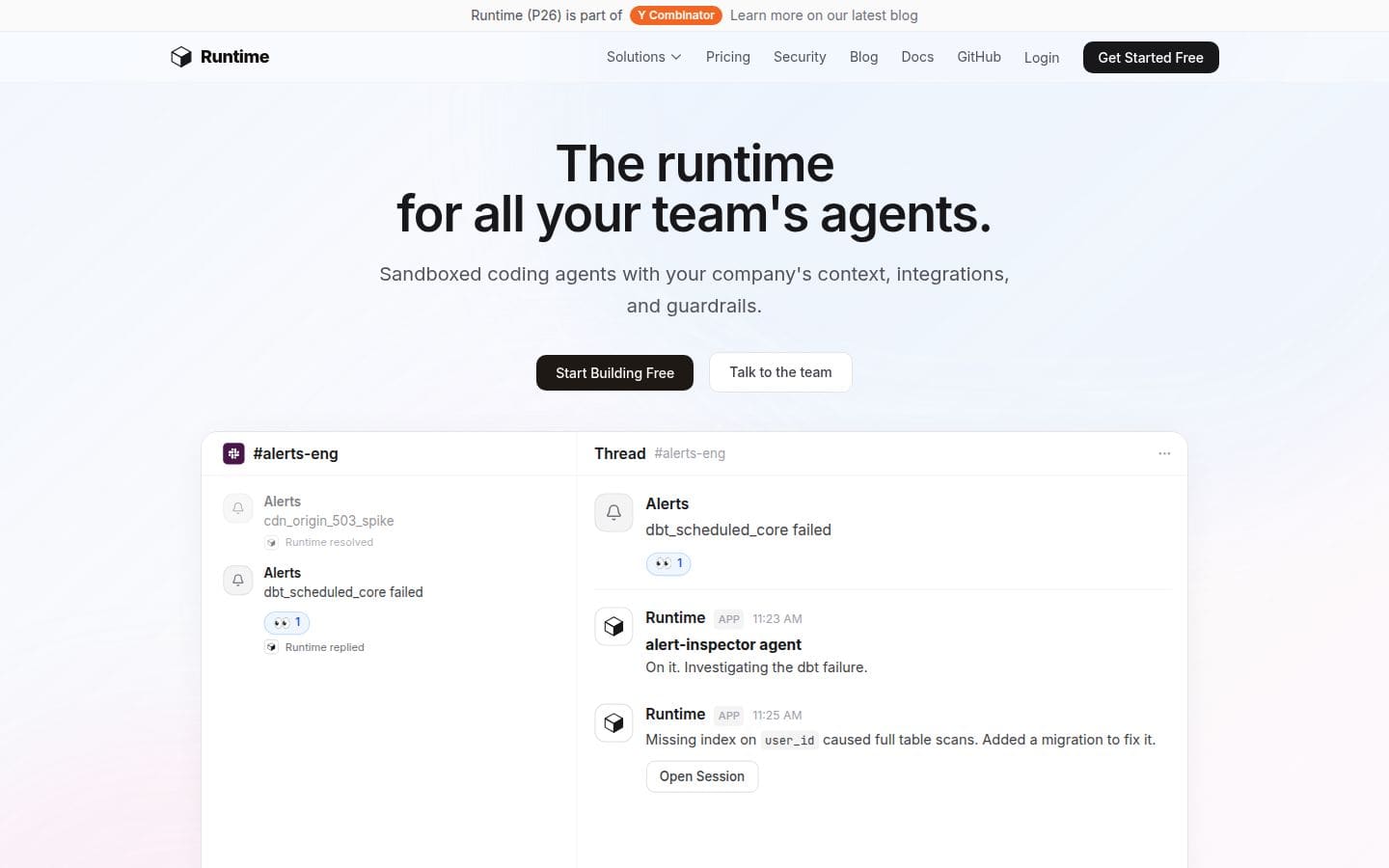This screenshot has height=868, width=1389.
Task: Click APP badge on 11:25 AM message
Action: 729,716
